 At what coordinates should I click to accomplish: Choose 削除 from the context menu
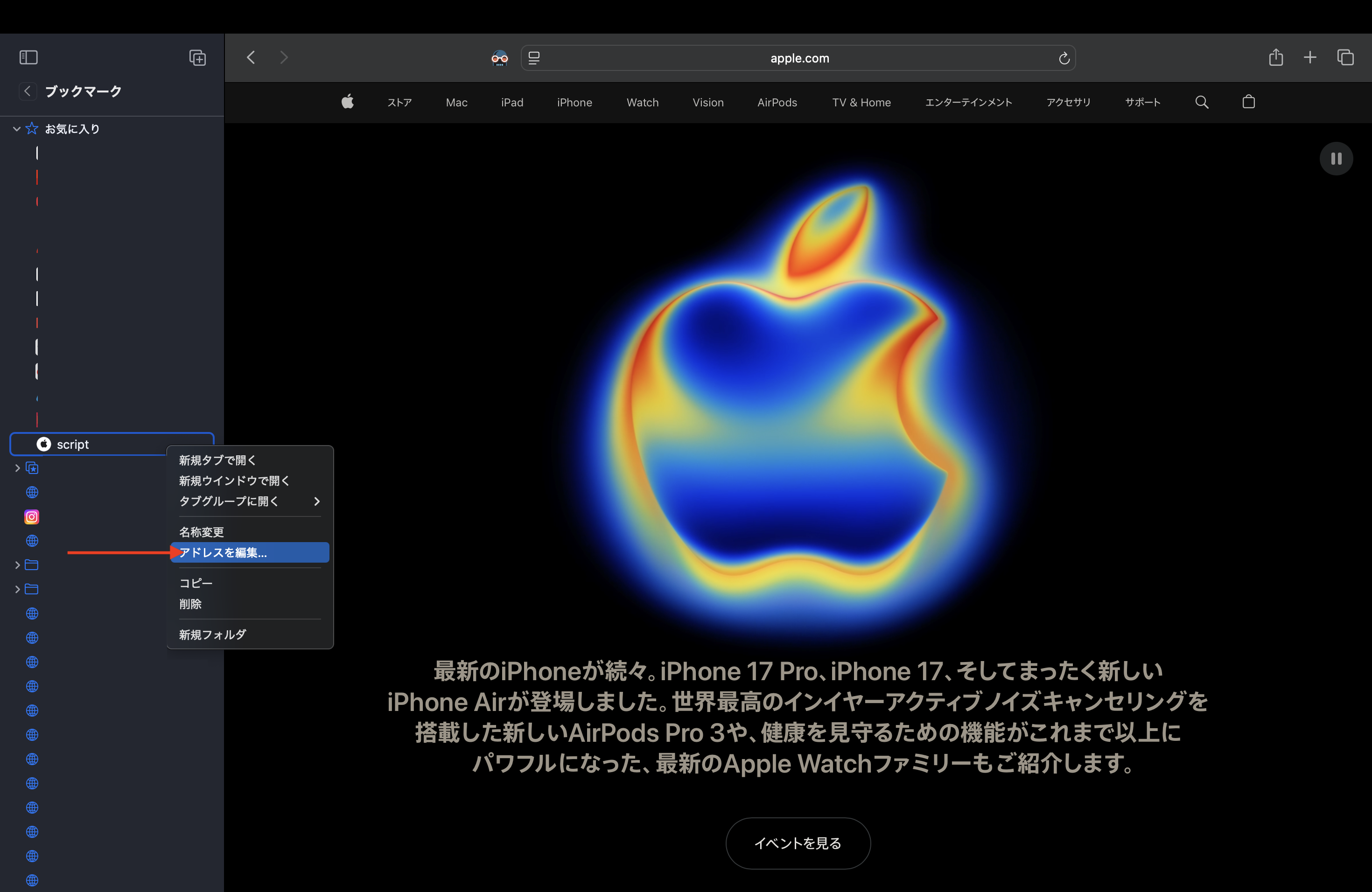tap(190, 604)
